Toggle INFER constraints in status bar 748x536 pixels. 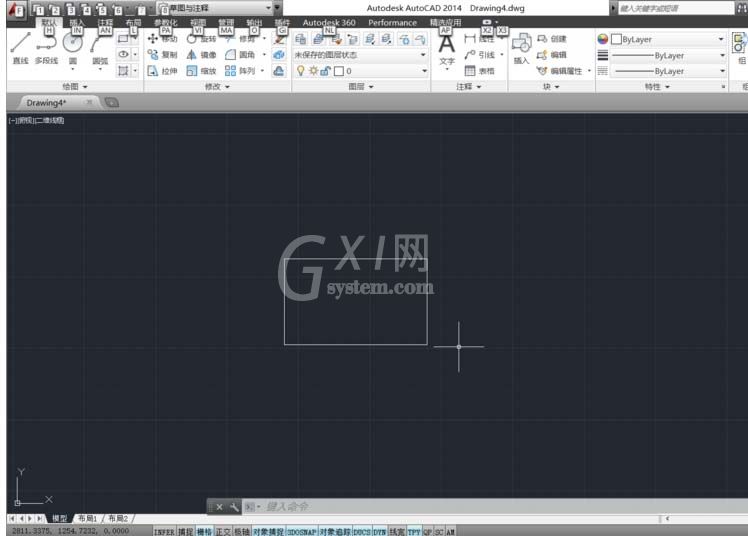click(x=165, y=532)
